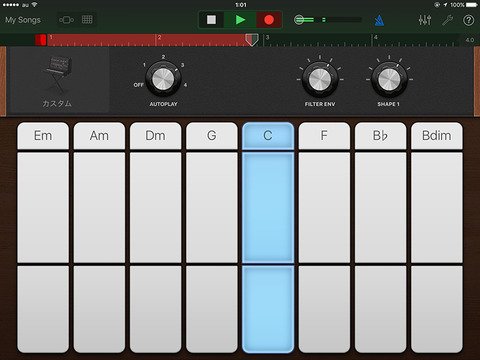The width and height of the screenshot is (480, 360).
Task: Play the G chord label
Action: pyautogui.click(x=212, y=136)
